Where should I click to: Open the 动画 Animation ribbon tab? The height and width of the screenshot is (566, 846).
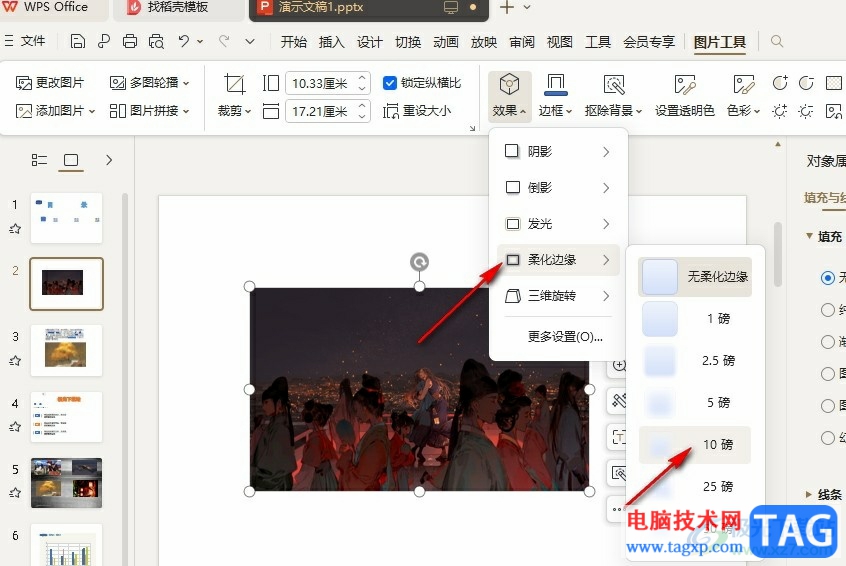tap(446, 42)
